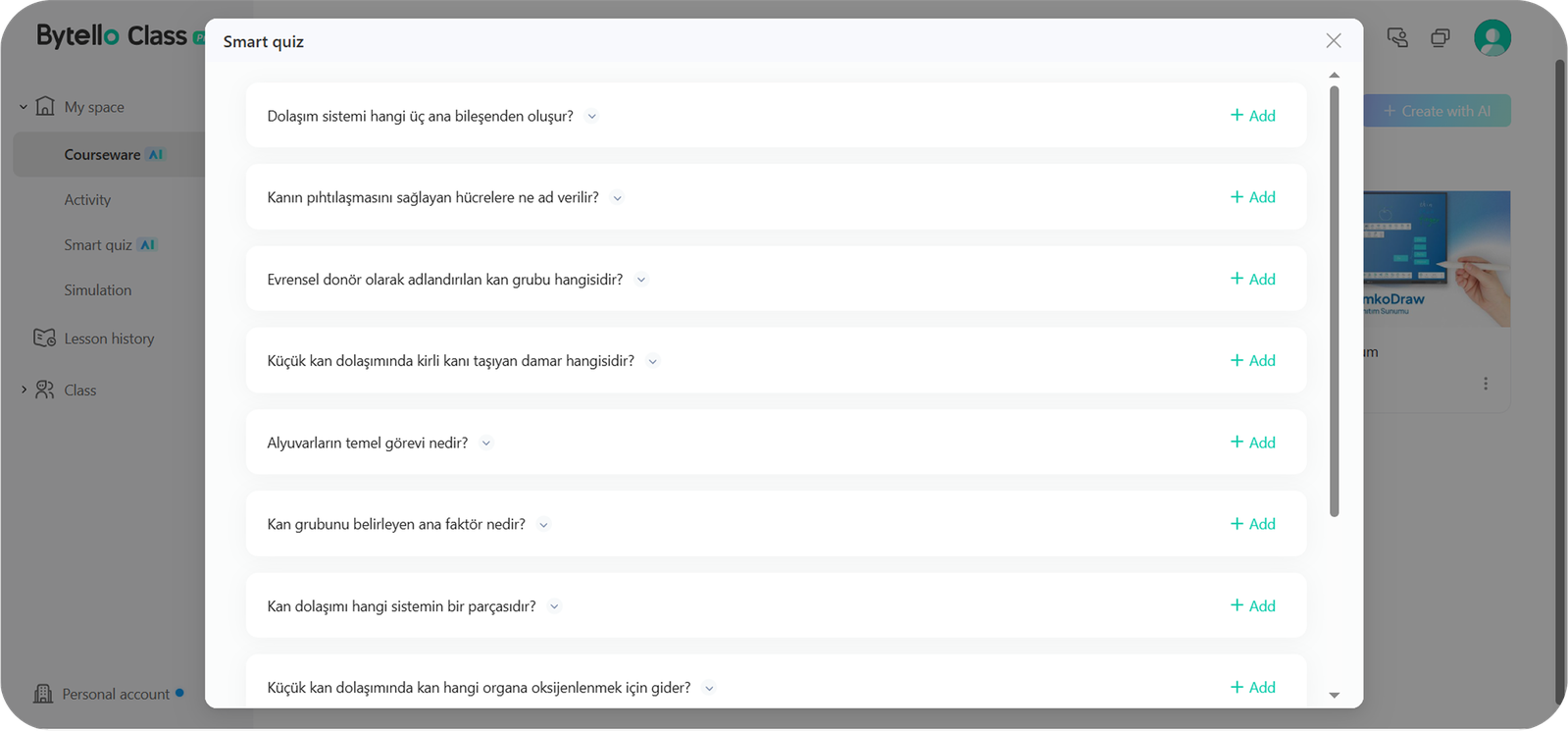Click the Personal account building icon

(43, 694)
